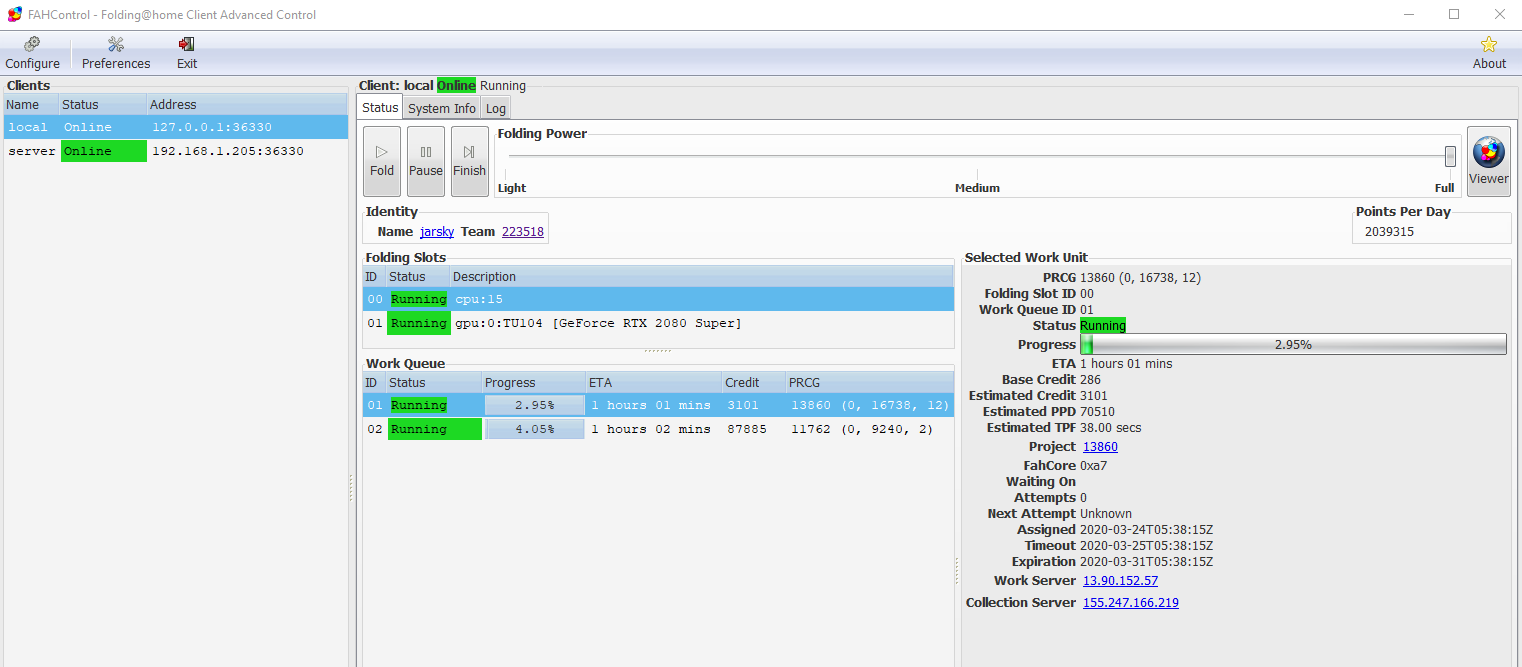Screen dimensions: 1522x667
Task: Click the Points Per Day value 2039315
Action: click(1391, 232)
